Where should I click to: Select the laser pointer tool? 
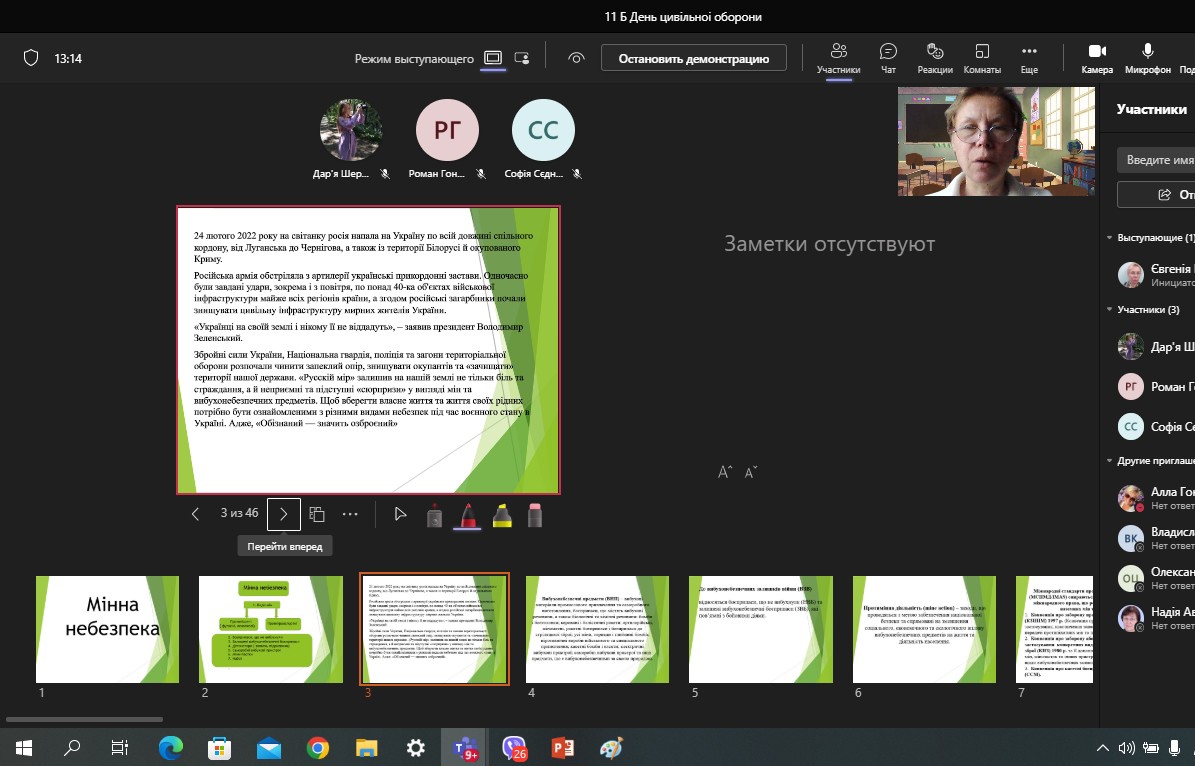tap(434, 514)
